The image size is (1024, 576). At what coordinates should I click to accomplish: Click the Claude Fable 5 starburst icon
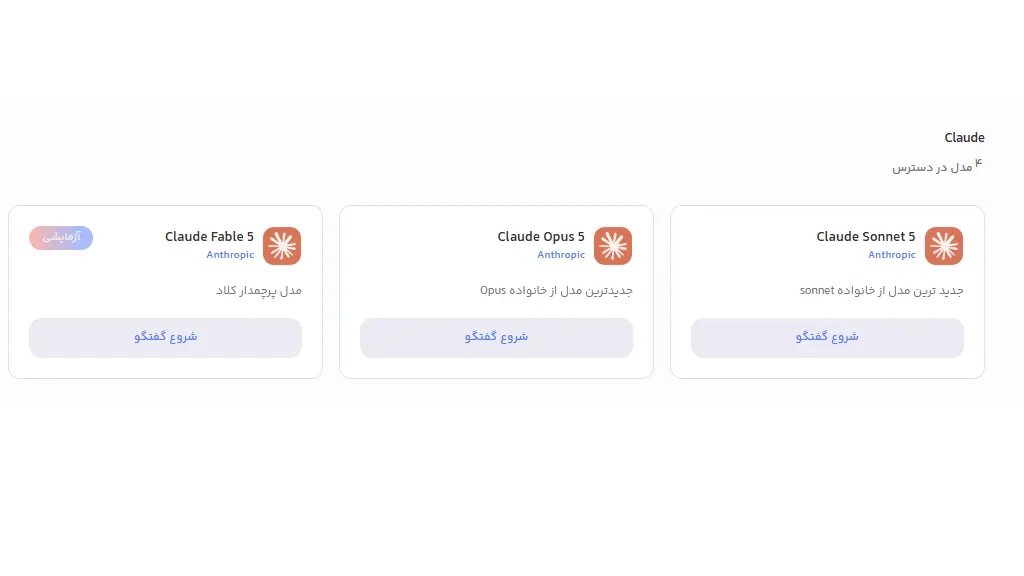tap(282, 246)
